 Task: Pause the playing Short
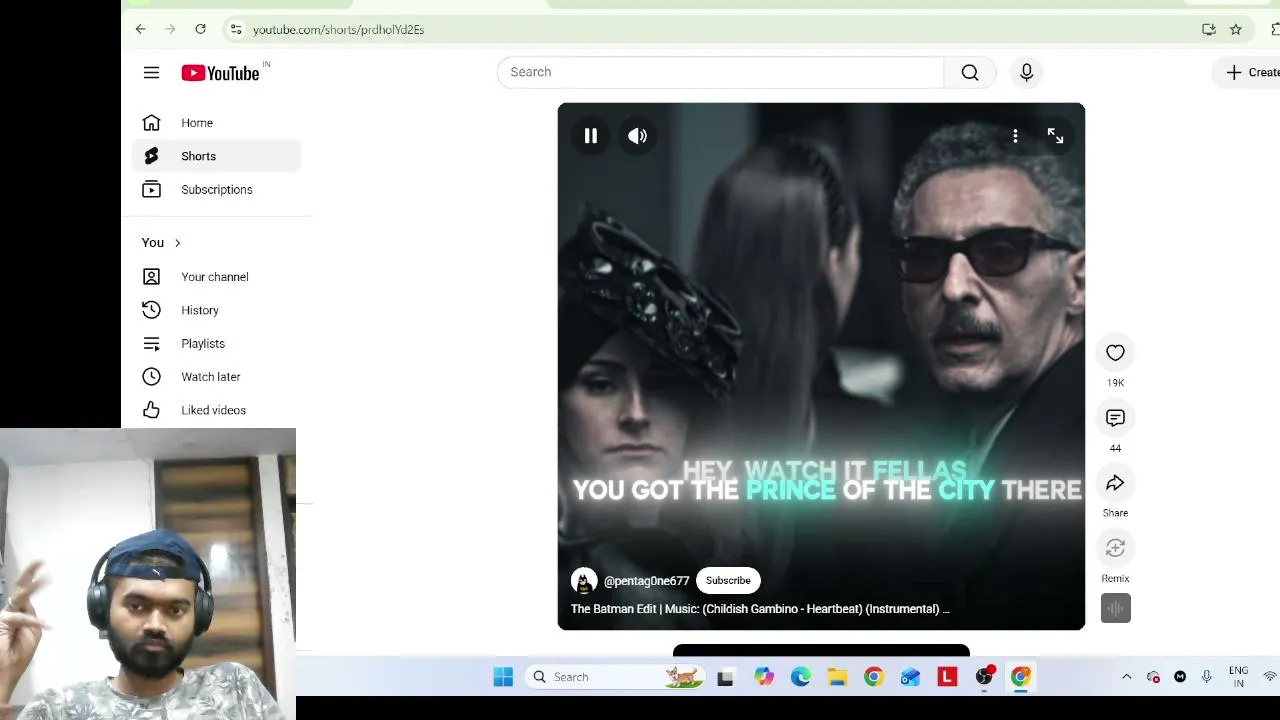pyautogui.click(x=591, y=136)
